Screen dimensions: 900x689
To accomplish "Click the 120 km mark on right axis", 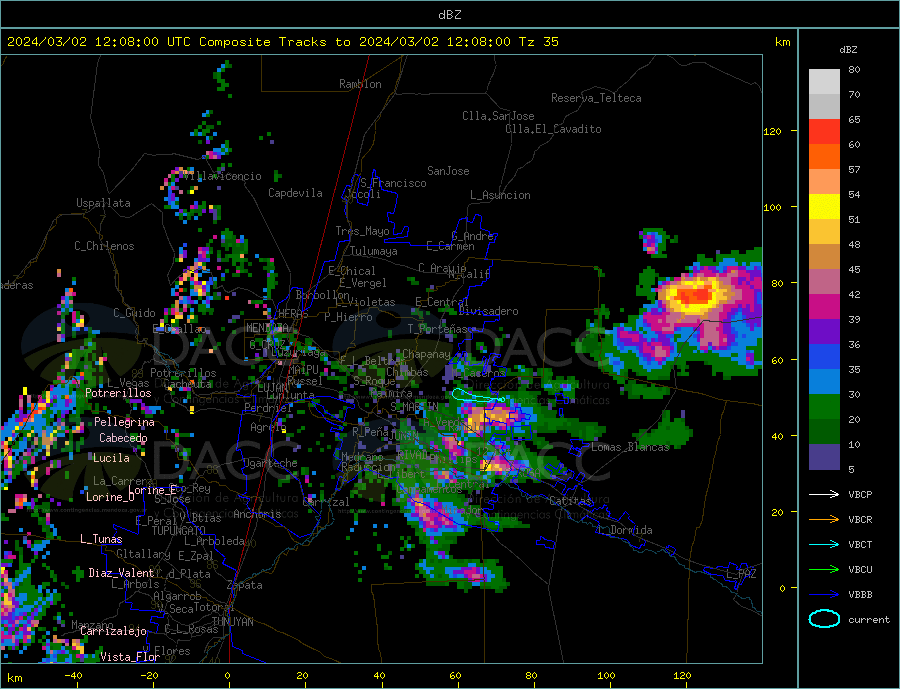I will tap(772, 131).
